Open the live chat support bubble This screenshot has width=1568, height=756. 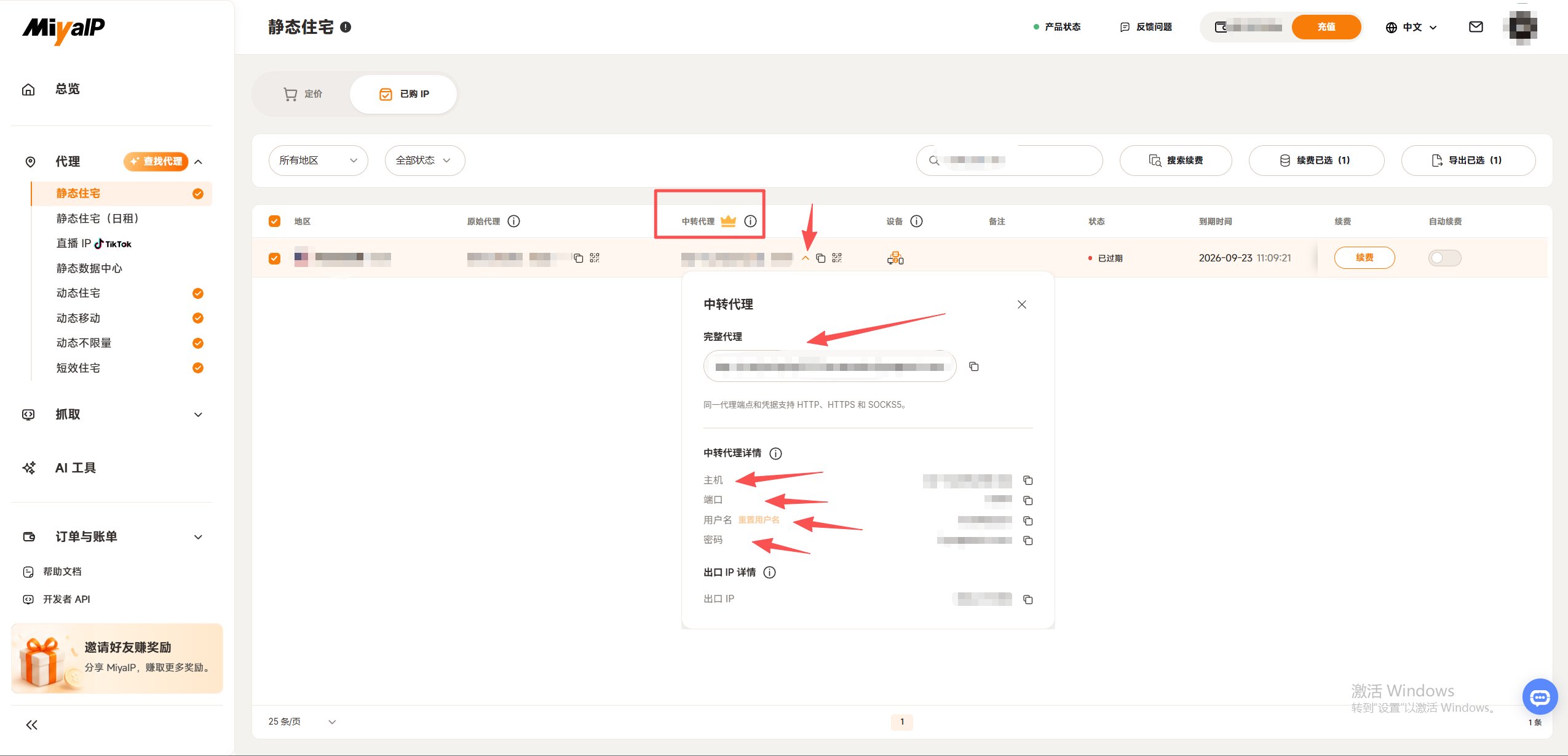[1540, 697]
